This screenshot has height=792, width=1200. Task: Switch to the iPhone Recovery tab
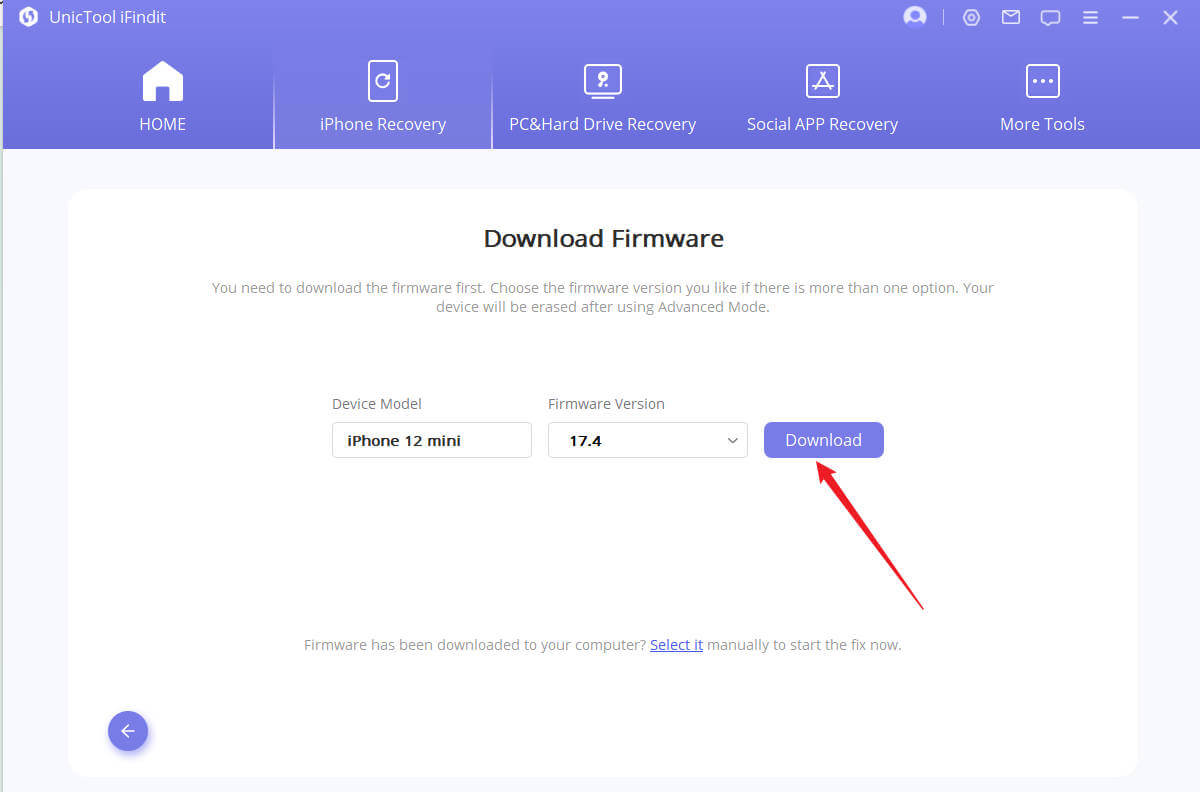click(383, 99)
